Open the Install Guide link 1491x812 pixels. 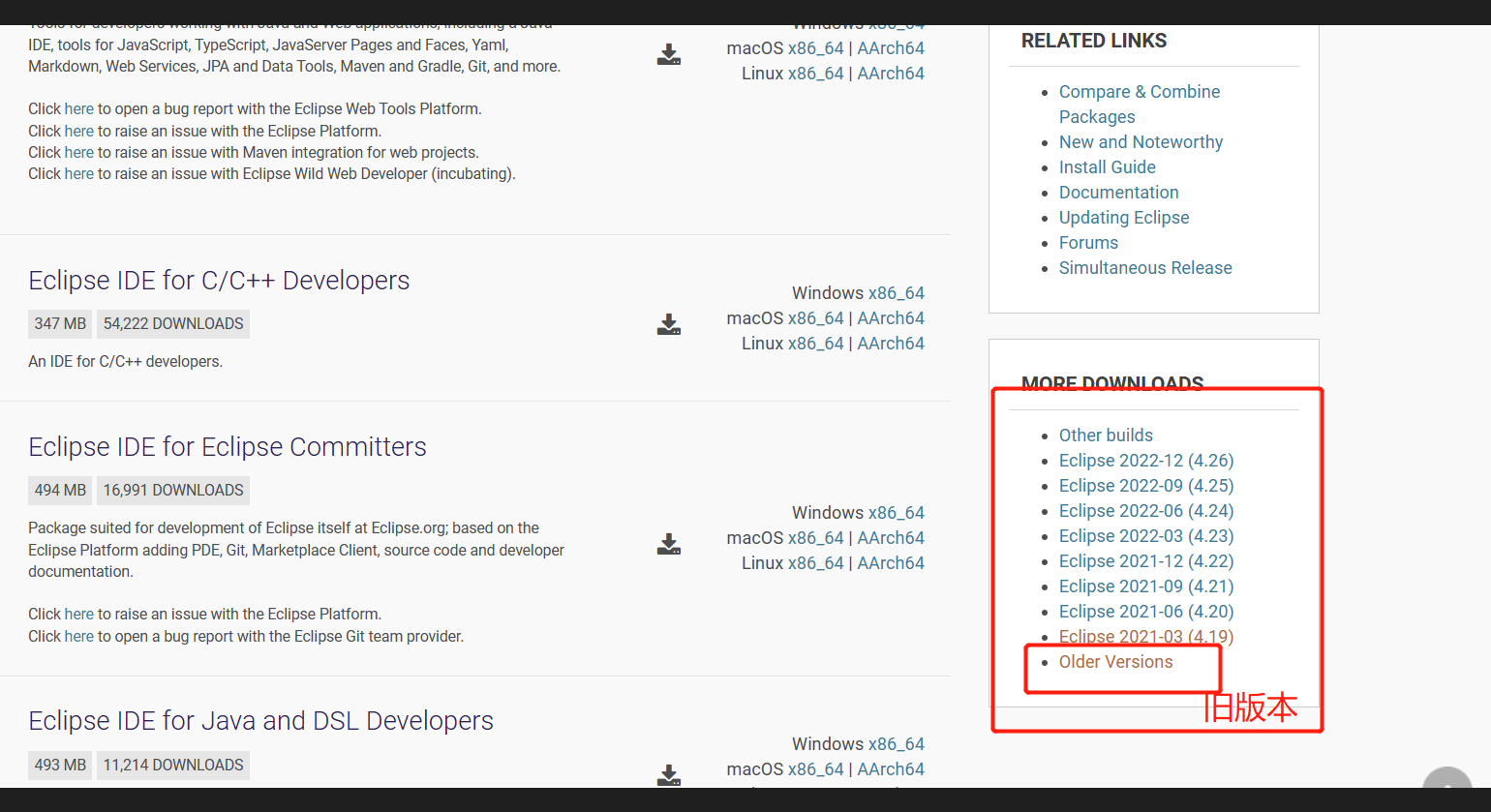point(1107,167)
